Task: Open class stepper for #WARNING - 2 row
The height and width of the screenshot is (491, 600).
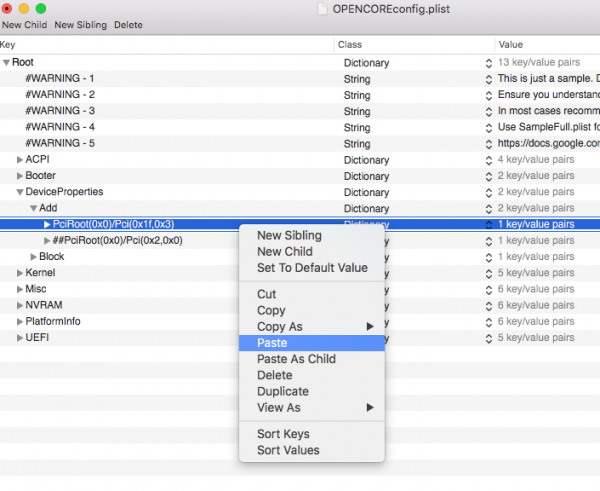Action: click(489, 95)
